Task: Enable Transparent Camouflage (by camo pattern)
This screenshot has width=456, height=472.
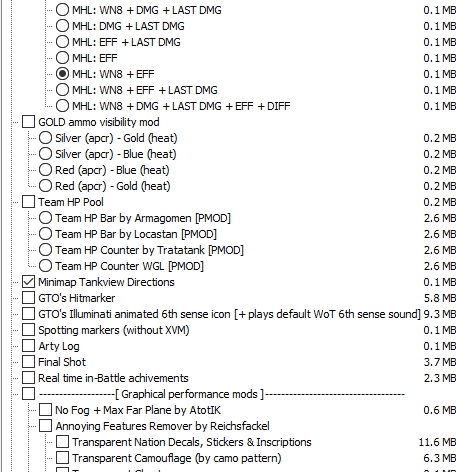Action: pos(62,458)
